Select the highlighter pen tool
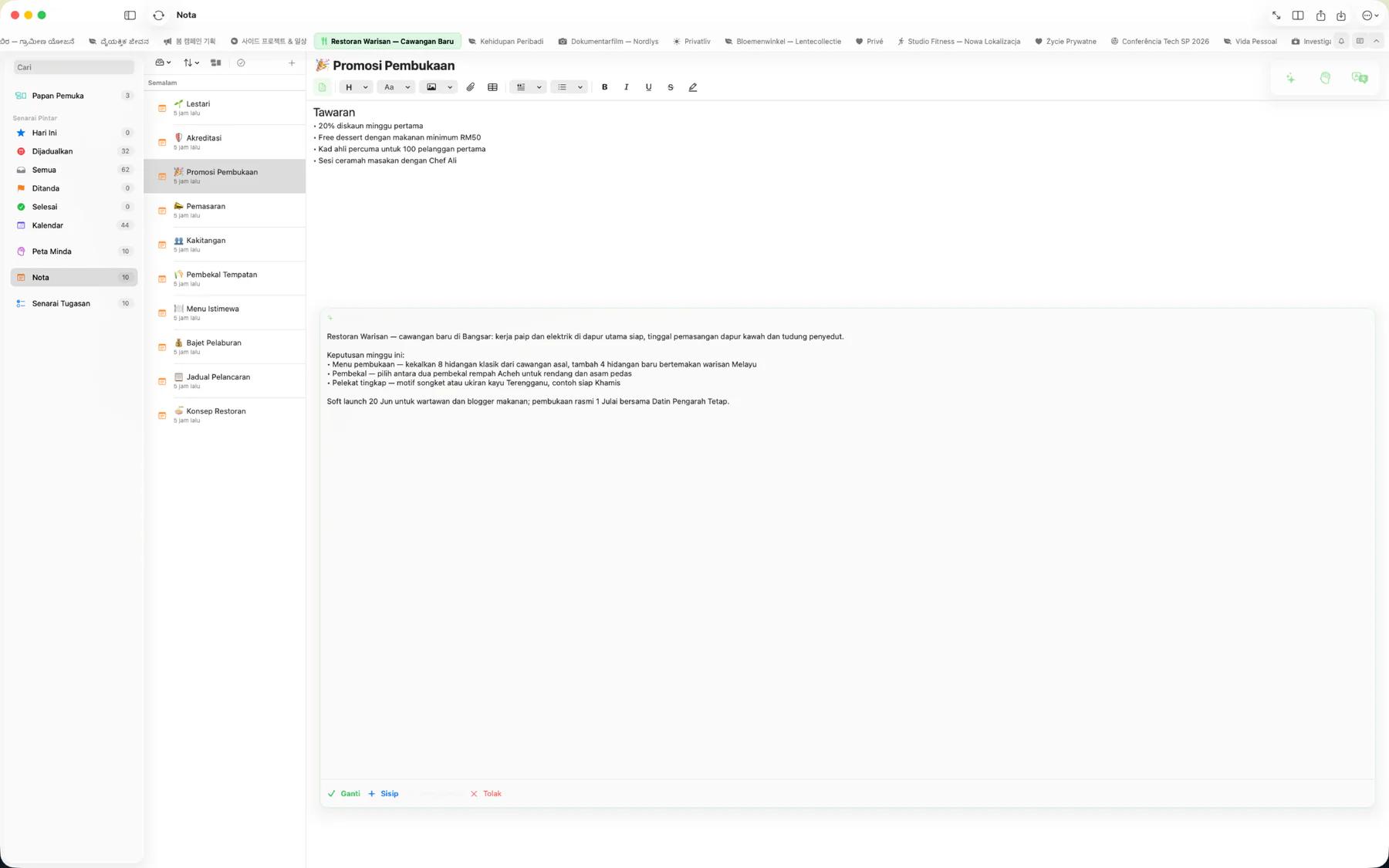1389x868 pixels. point(693,87)
